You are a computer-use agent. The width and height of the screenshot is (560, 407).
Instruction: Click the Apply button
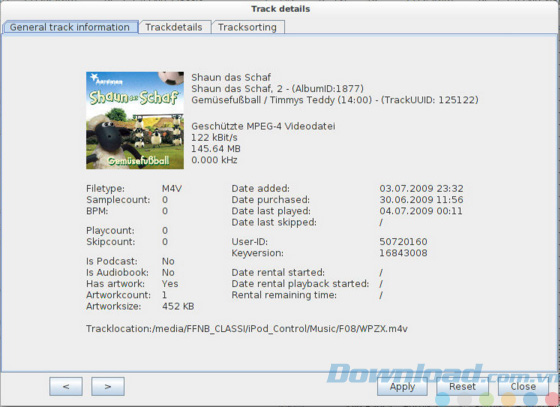coord(402,386)
